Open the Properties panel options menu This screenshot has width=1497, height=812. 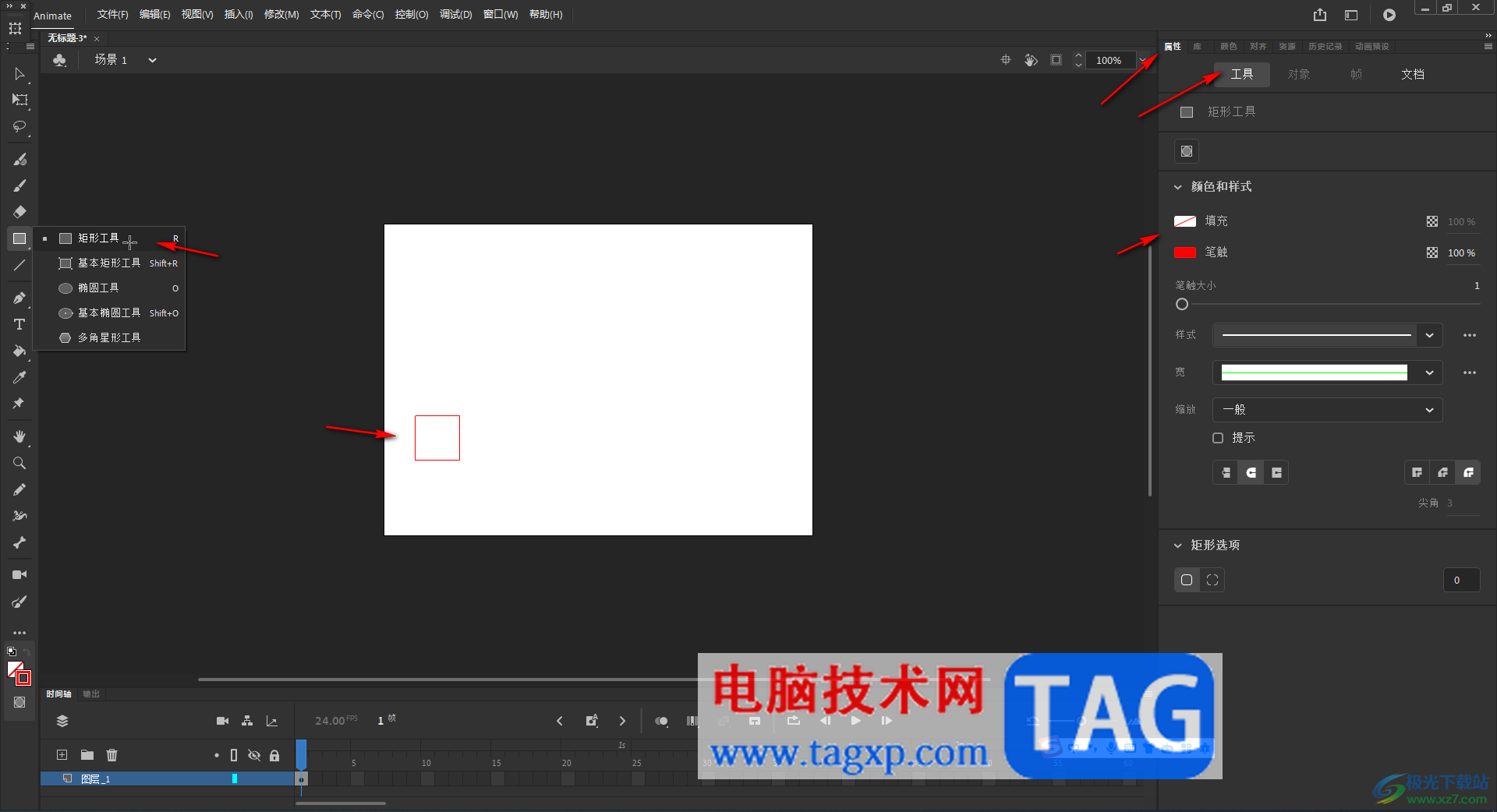tap(1488, 47)
